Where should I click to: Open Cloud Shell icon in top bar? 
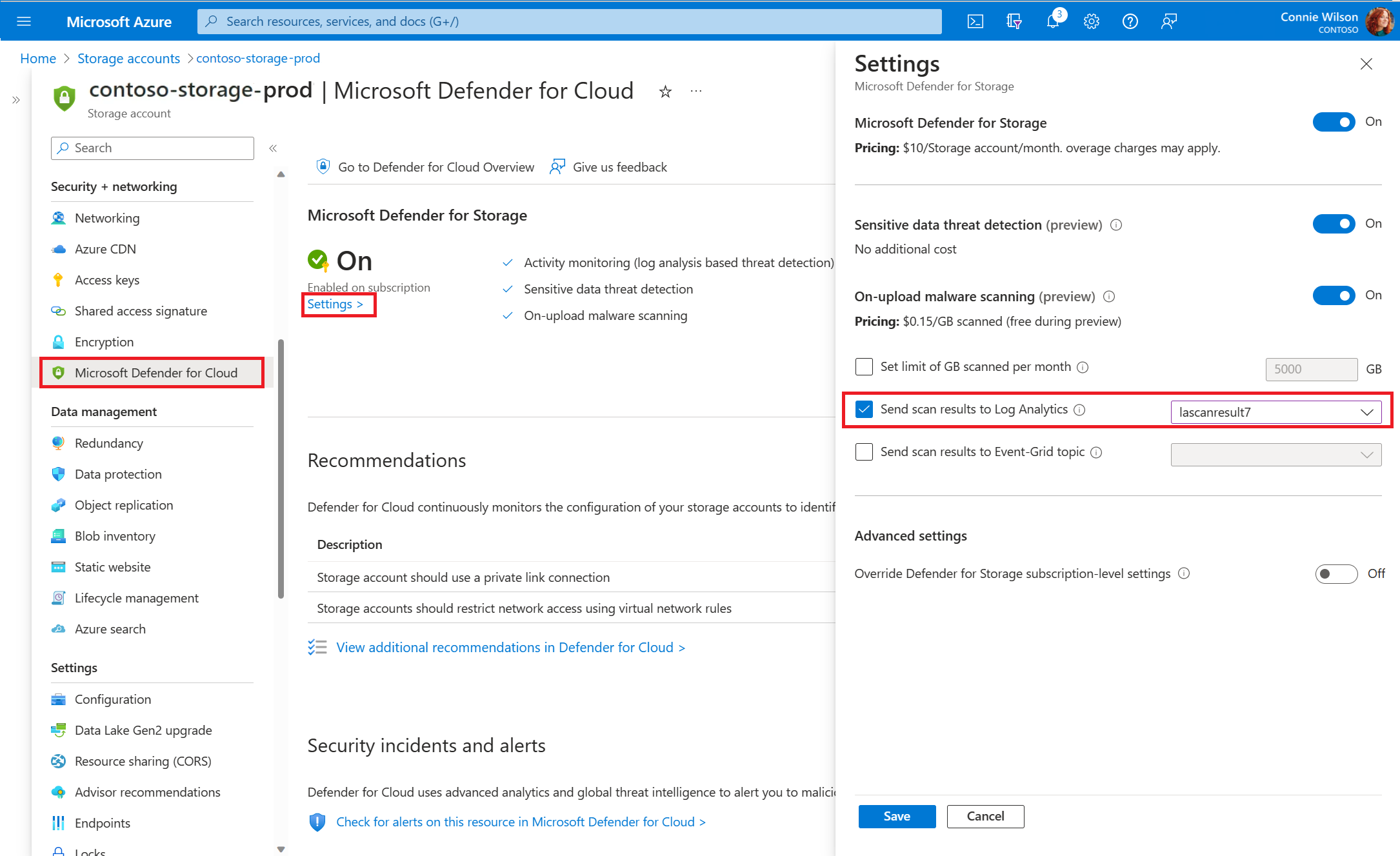(975, 21)
